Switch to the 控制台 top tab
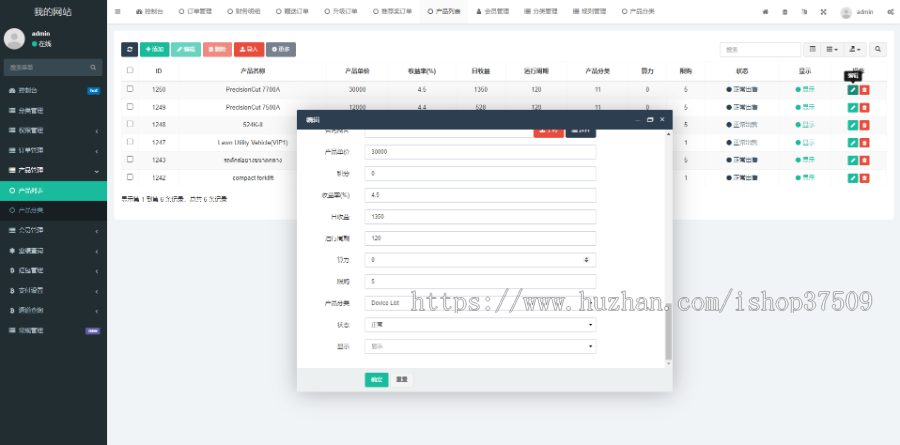The height and width of the screenshot is (445, 900). point(149,11)
